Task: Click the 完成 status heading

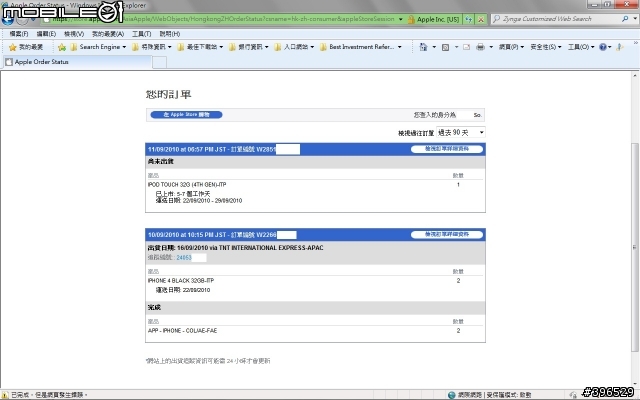Action: [x=154, y=307]
